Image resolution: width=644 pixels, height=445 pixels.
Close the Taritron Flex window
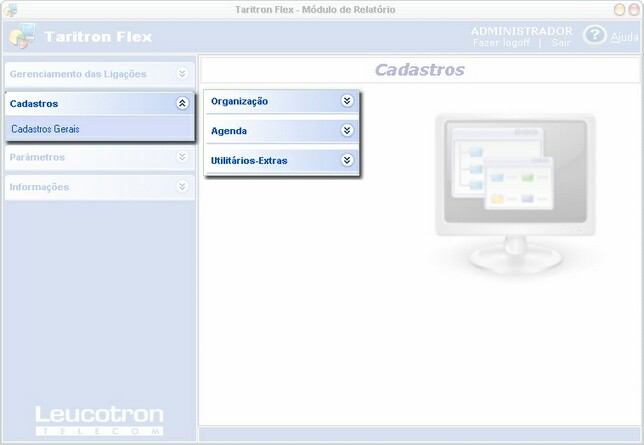coord(634,9)
